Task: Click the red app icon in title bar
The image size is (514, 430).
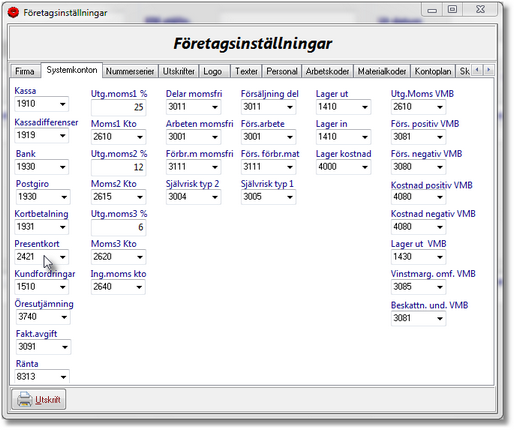Action: click(x=13, y=13)
